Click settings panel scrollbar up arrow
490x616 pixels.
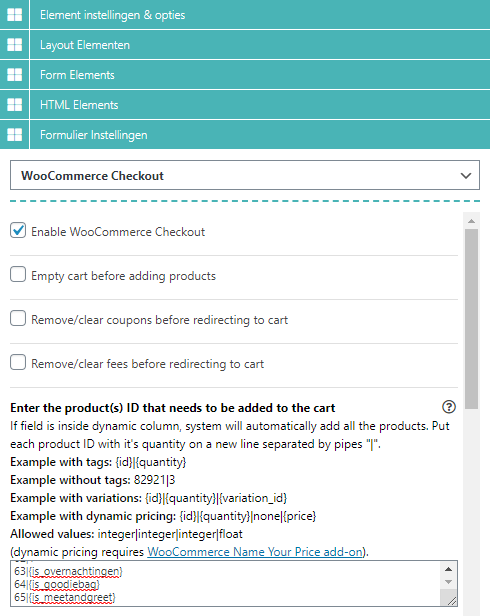pos(472,221)
